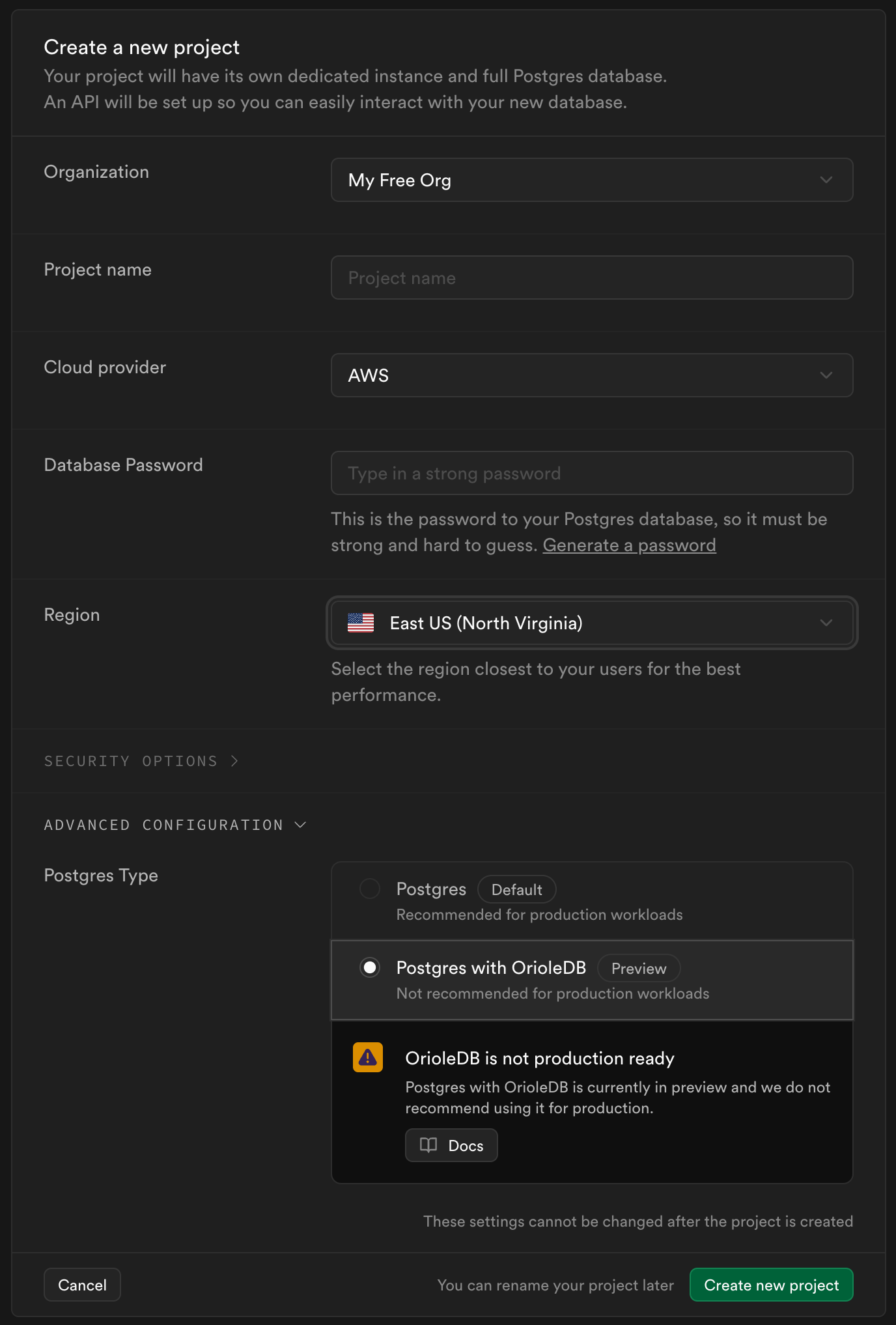
Task: Select Postgres with OrioleDB radio button
Action: pos(370,967)
